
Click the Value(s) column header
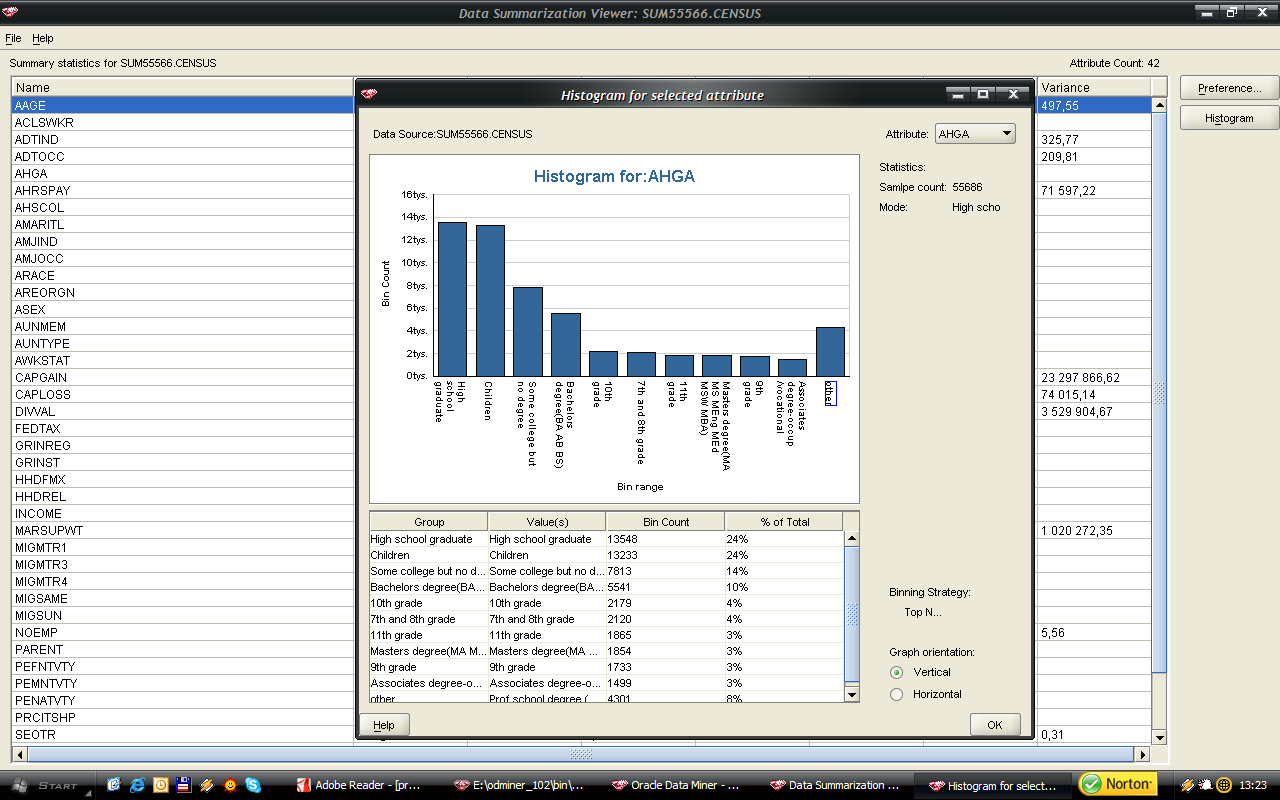[547, 522]
